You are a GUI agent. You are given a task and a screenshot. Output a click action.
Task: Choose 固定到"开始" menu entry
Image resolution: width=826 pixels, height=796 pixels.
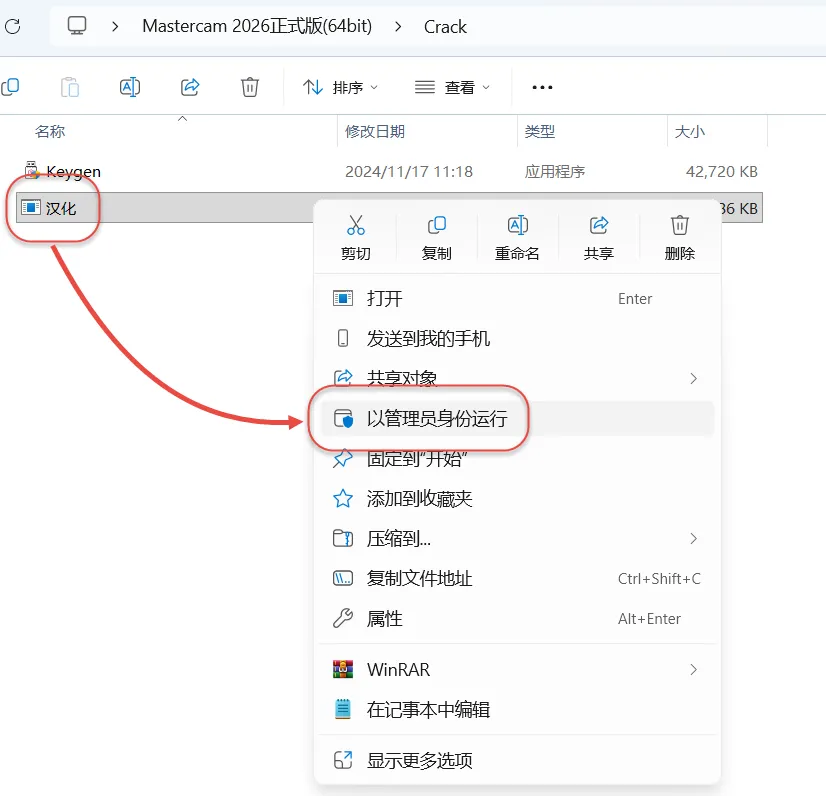coord(517,458)
